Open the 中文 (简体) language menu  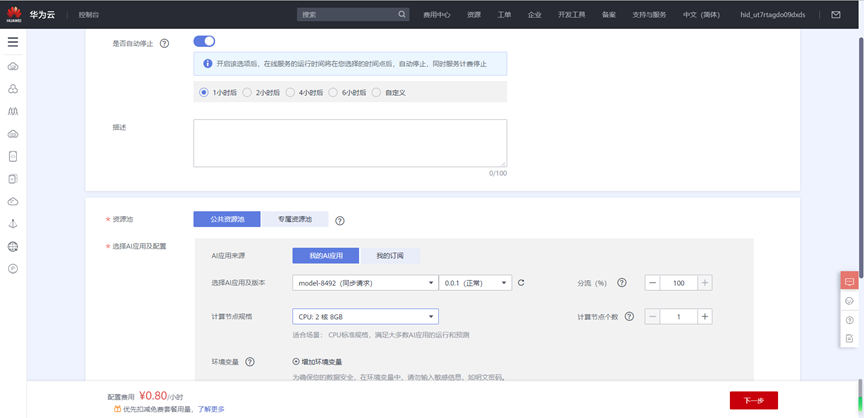coord(701,15)
